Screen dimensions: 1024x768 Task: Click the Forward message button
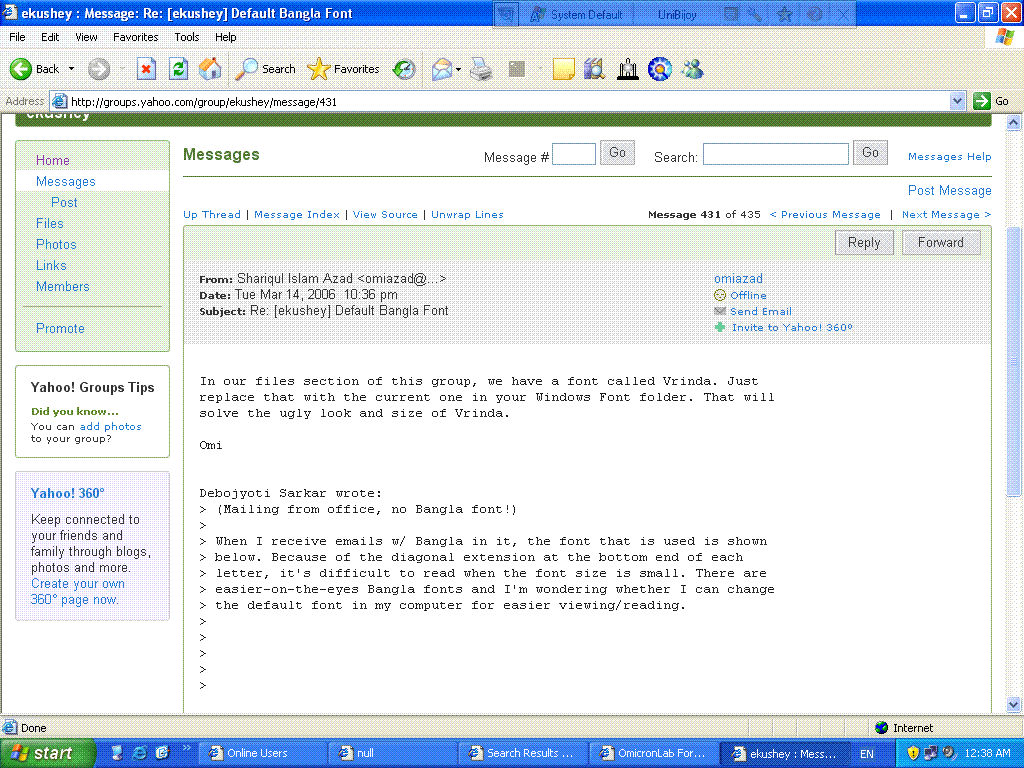941,243
